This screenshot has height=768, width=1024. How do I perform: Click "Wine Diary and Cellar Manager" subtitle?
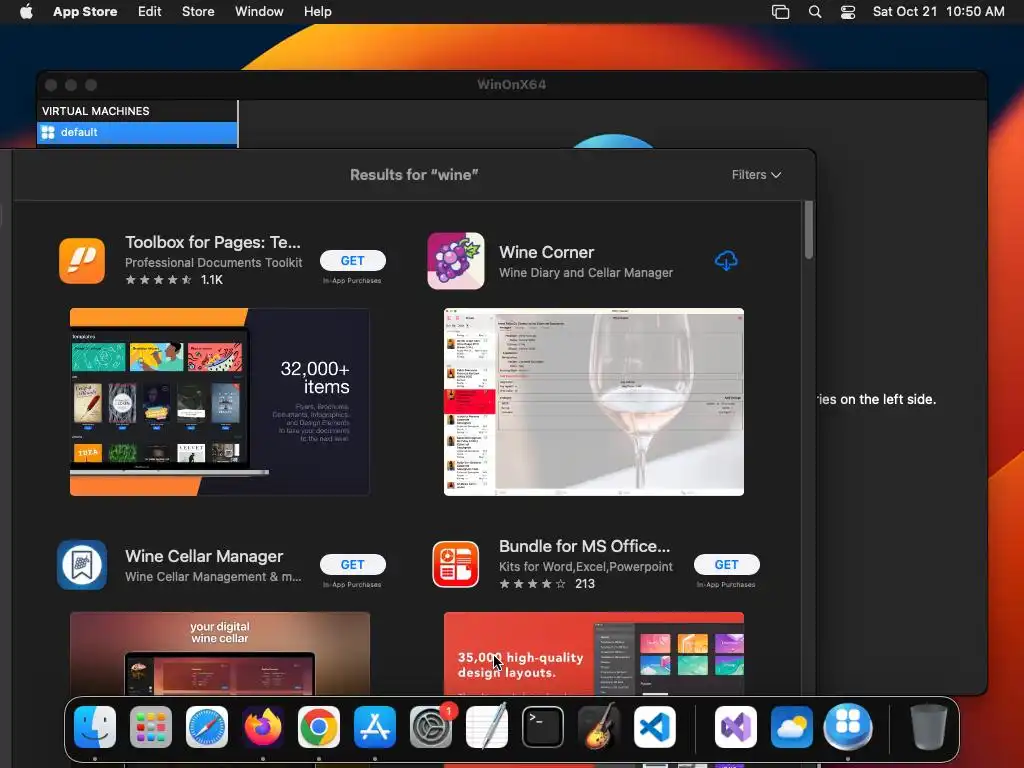click(586, 273)
